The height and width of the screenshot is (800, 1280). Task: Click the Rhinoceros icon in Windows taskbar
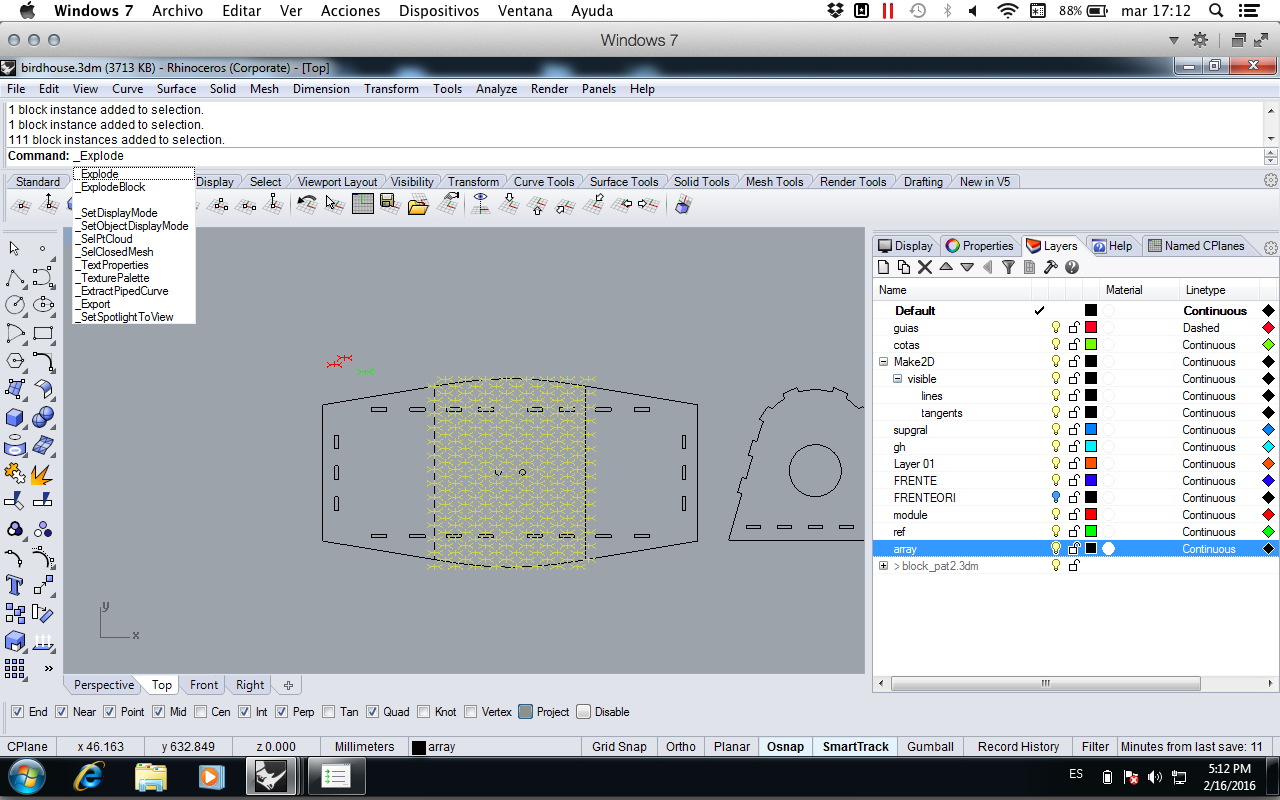coord(271,776)
